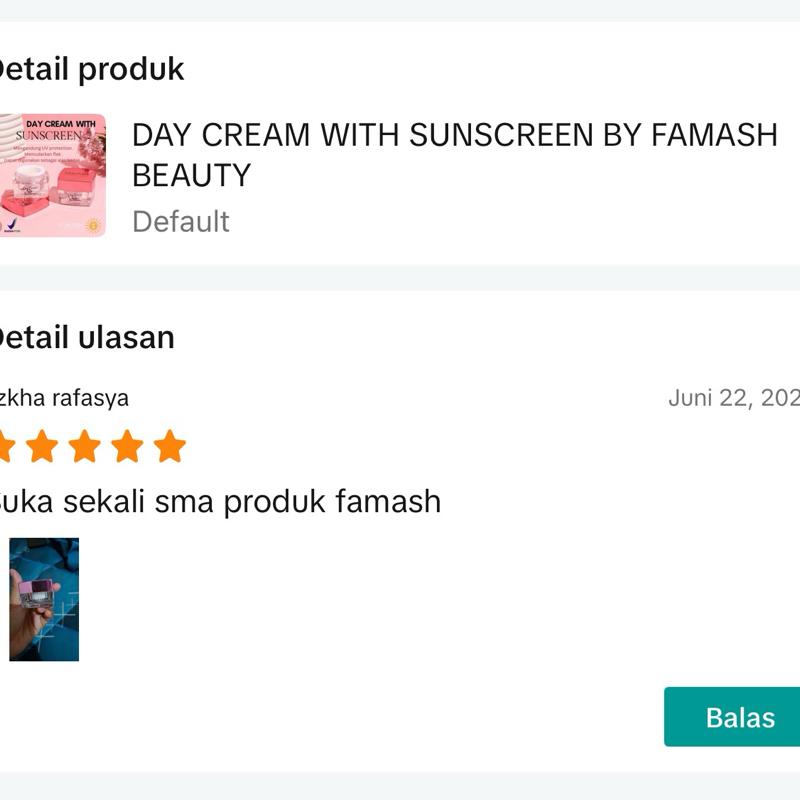Viewport: 800px width, 800px height.
Task: Open reviewer rafasya's profile name
Action: click(x=64, y=398)
